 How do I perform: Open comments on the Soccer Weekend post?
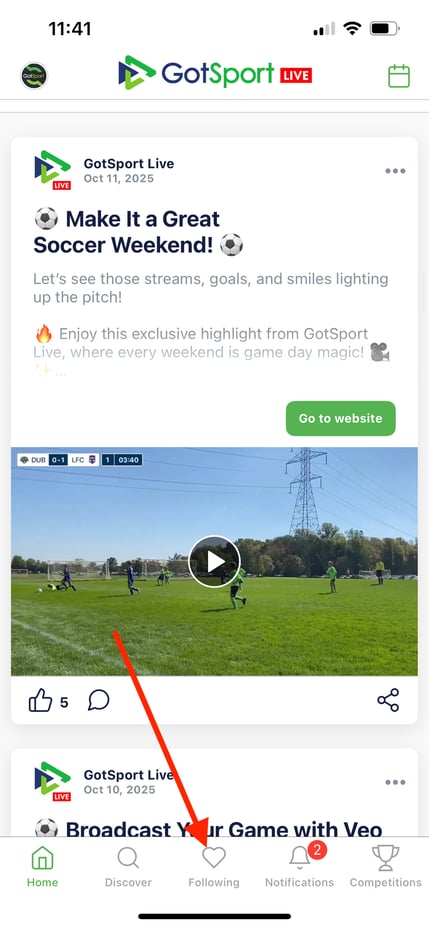(x=99, y=701)
